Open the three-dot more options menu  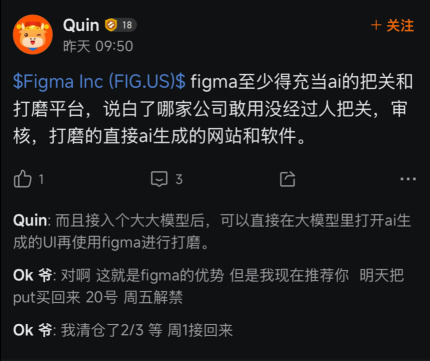click(x=408, y=179)
